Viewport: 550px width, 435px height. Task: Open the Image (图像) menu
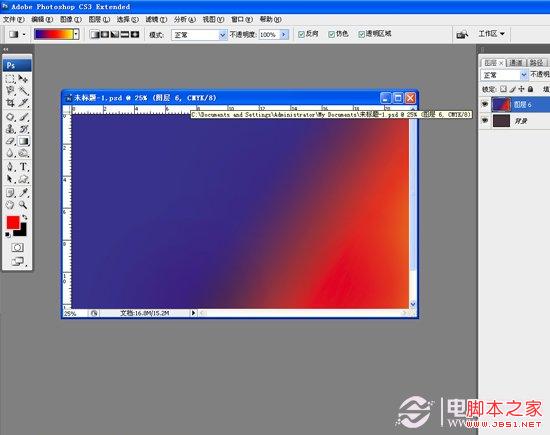pyautogui.click(x=71, y=20)
